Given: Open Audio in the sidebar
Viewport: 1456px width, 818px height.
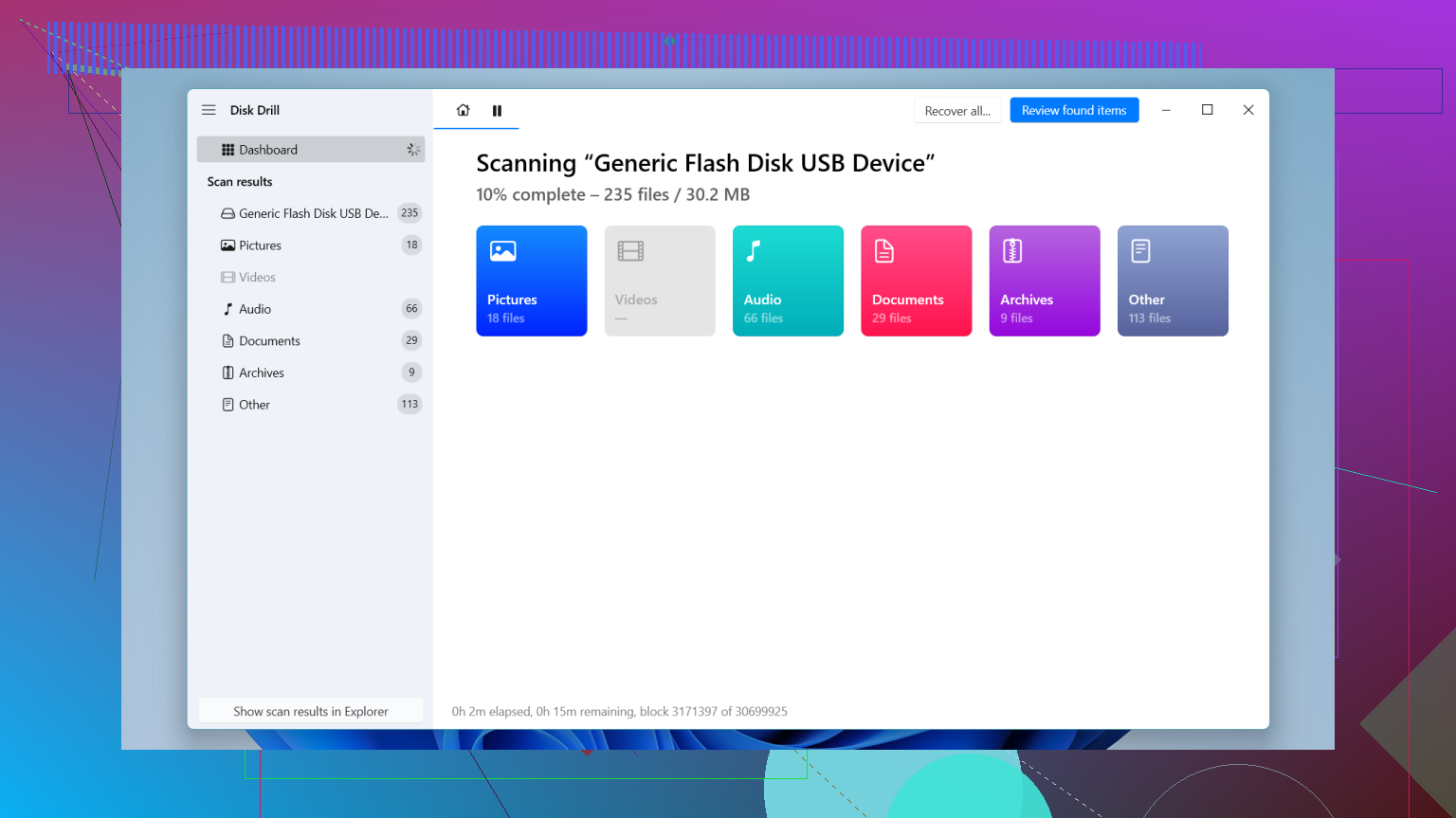Looking at the screenshot, I should [311, 309].
